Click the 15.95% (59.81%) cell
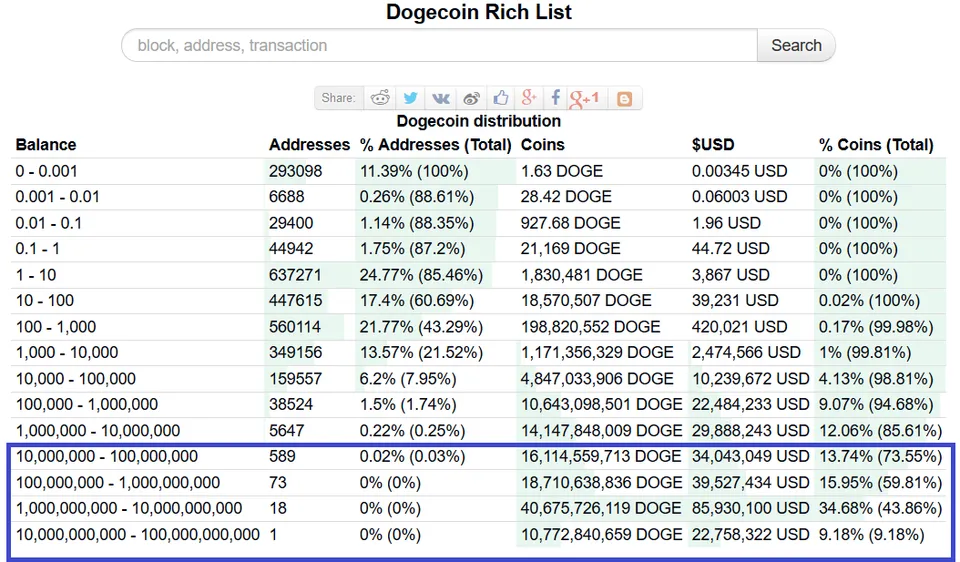 (x=880, y=483)
